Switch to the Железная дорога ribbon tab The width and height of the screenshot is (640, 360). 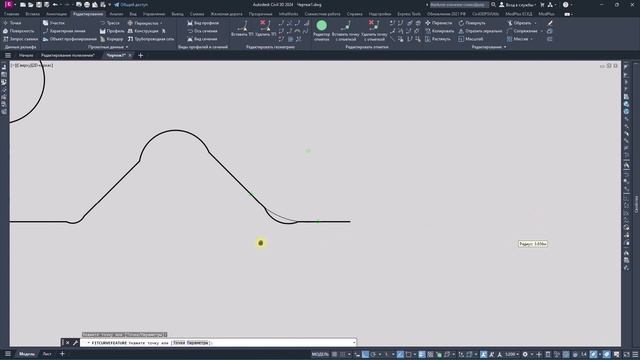[x=227, y=14]
